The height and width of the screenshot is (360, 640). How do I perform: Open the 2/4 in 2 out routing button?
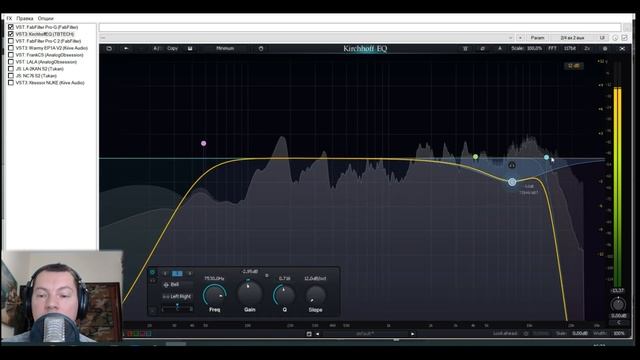572,38
